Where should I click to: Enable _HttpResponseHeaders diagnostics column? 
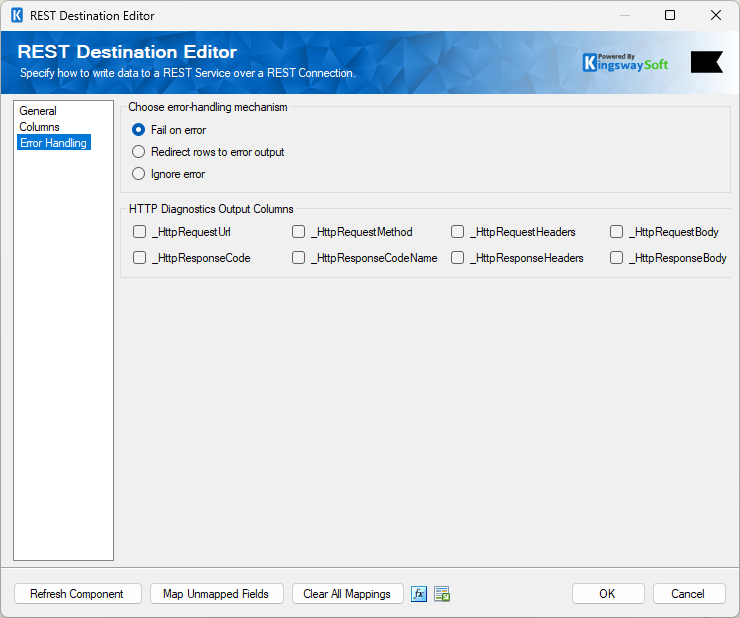458,258
